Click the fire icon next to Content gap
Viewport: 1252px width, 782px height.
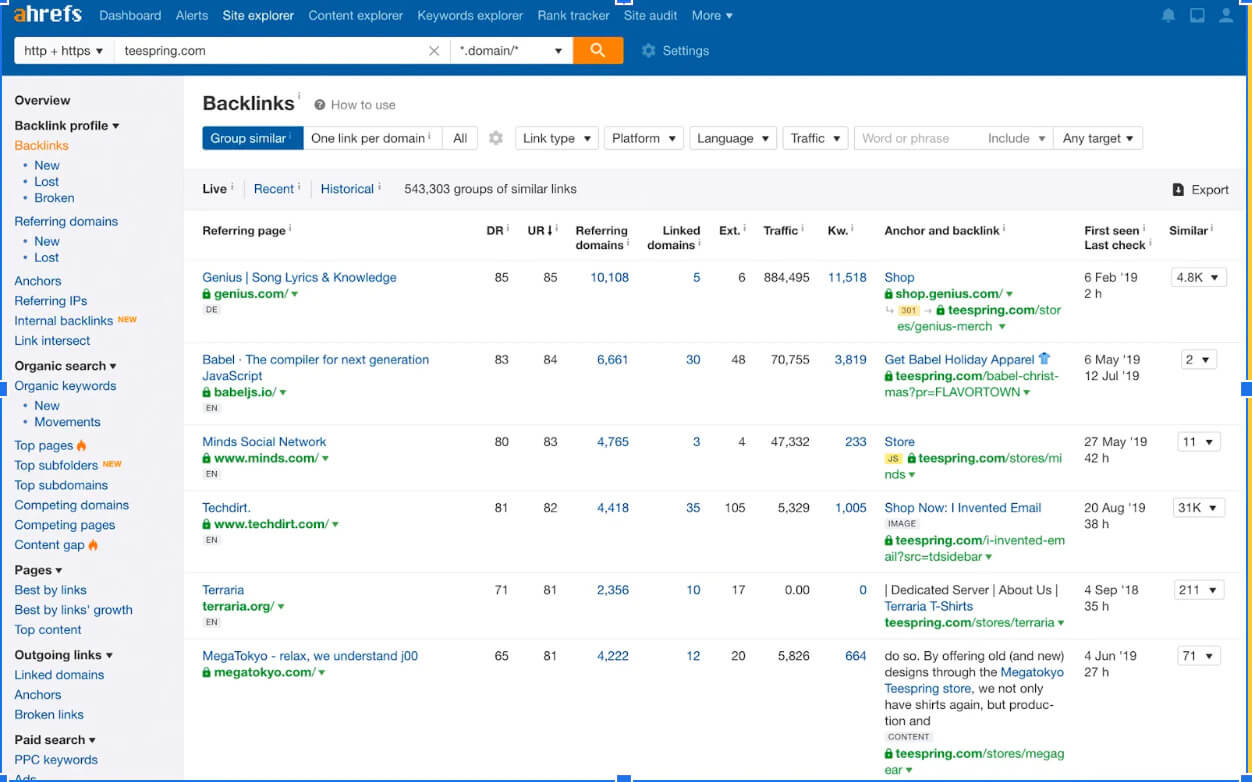click(x=94, y=545)
